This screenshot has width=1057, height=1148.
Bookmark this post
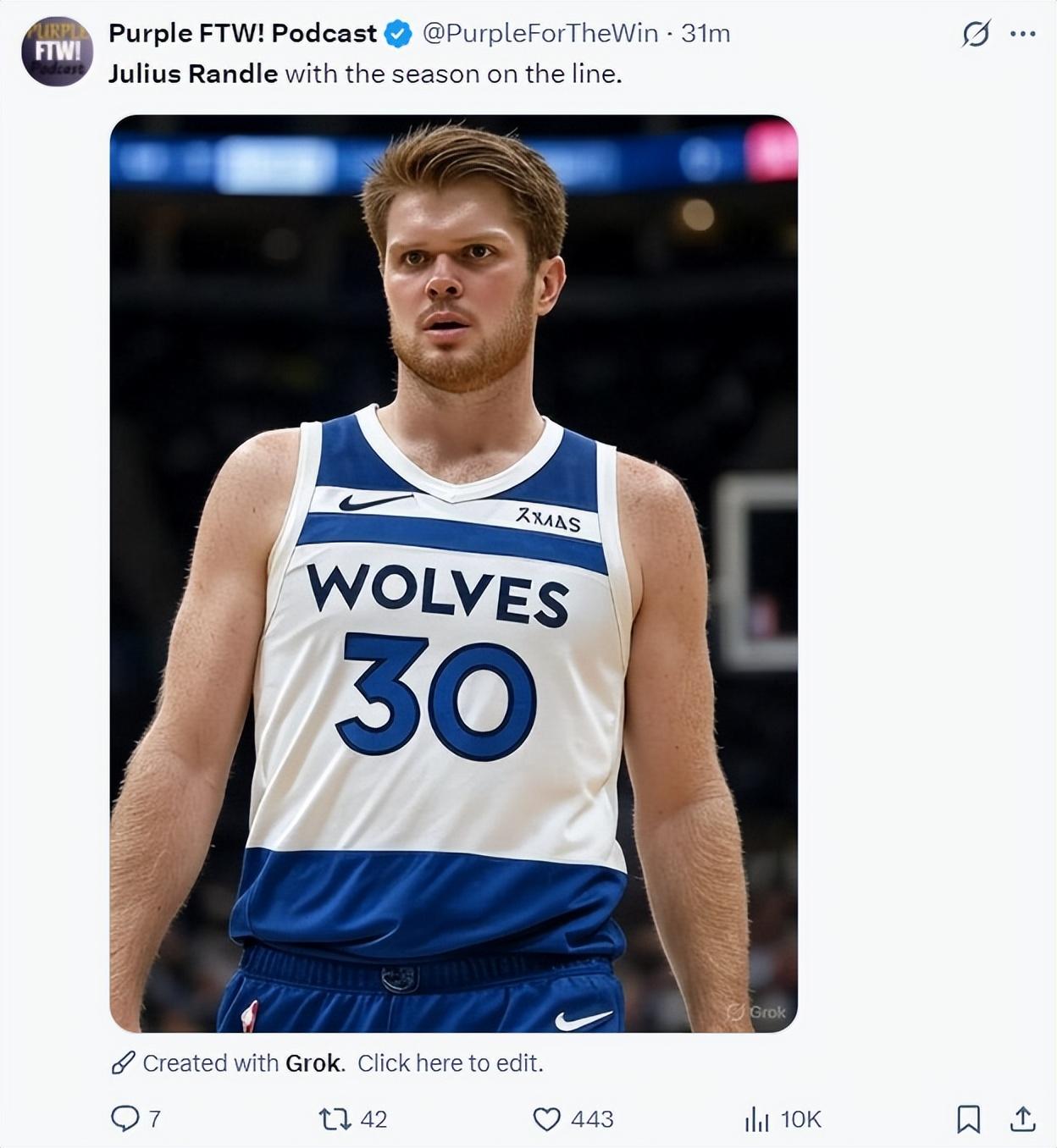968,1119
